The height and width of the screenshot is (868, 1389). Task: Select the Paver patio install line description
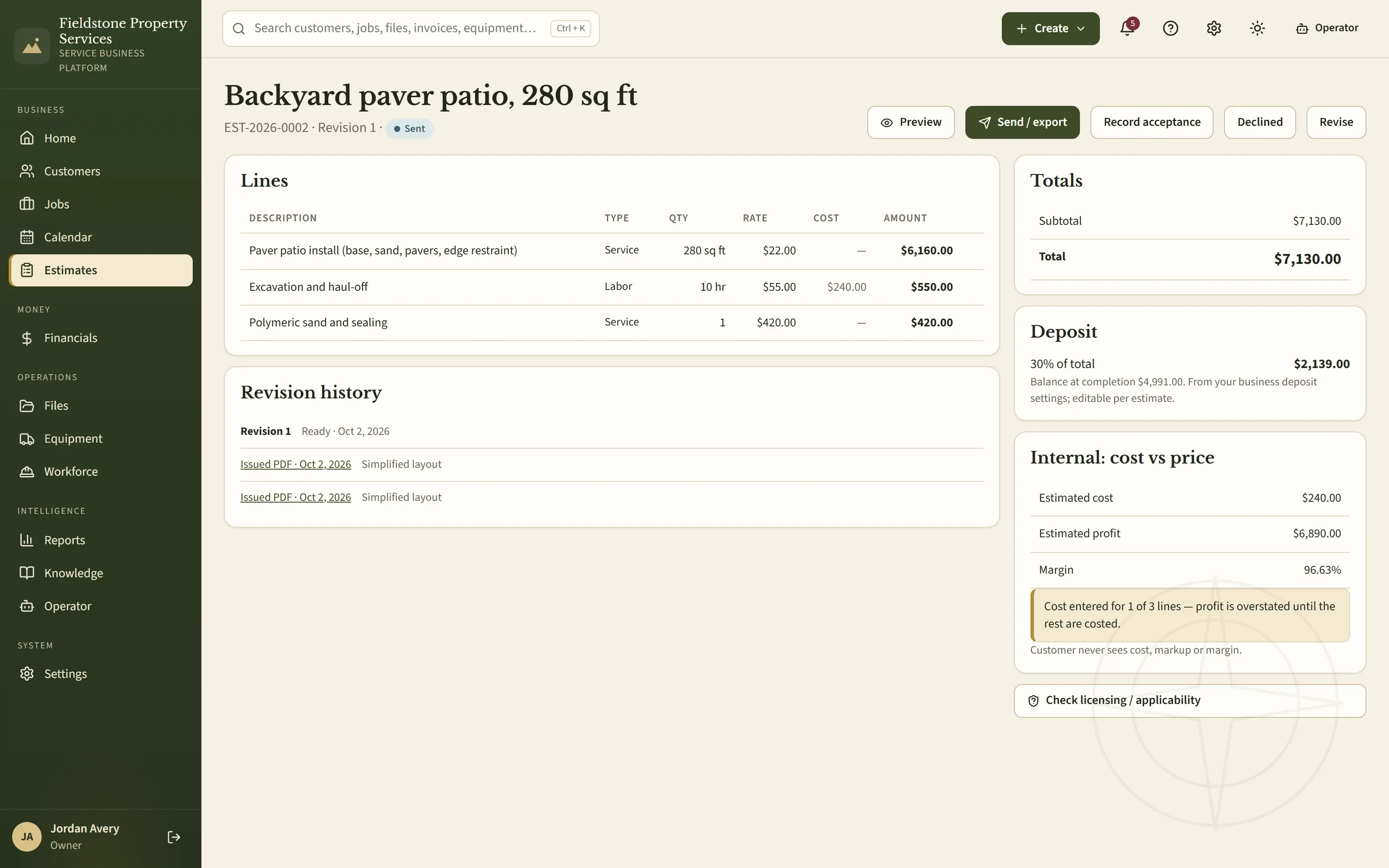383,251
